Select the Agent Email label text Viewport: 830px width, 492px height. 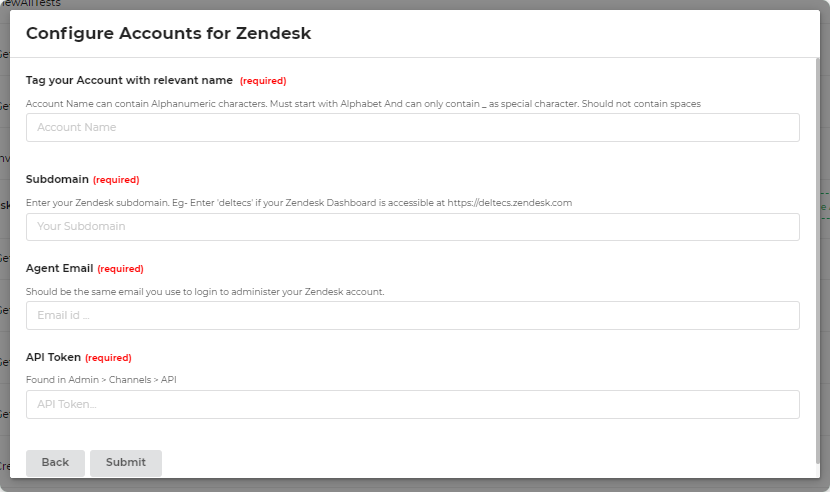pyautogui.click(x=59, y=268)
